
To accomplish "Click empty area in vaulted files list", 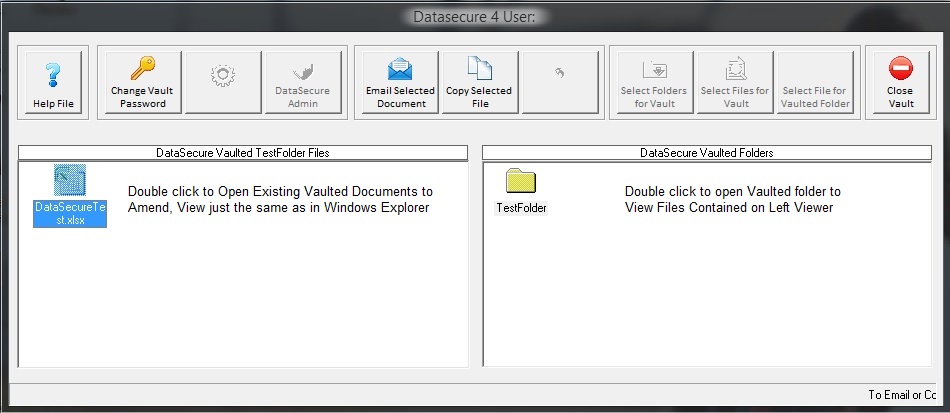I will (242, 300).
